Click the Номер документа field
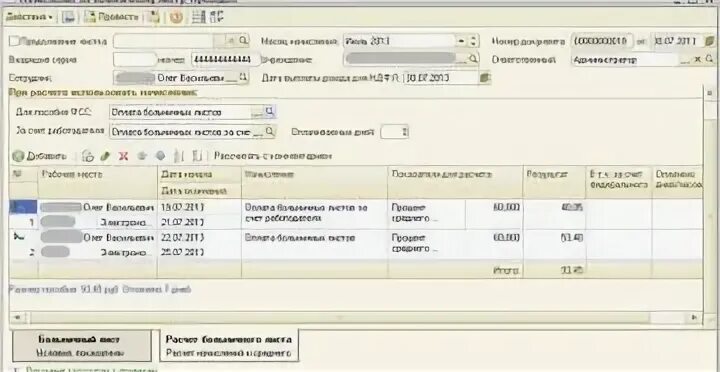The height and width of the screenshot is (372, 720). coord(602,41)
